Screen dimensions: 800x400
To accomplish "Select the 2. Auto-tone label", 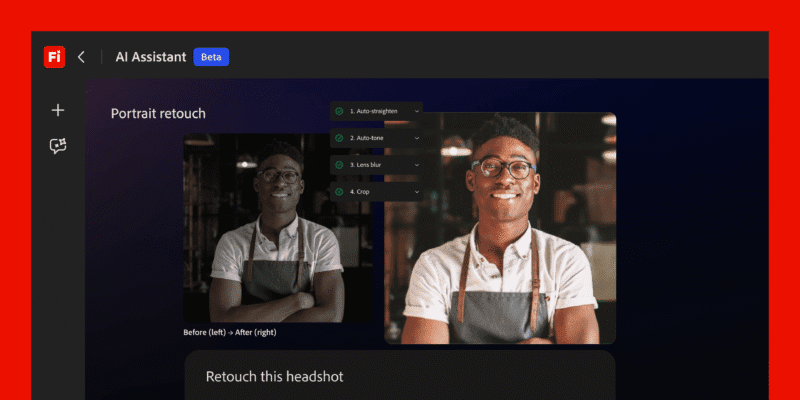I will pos(367,138).
